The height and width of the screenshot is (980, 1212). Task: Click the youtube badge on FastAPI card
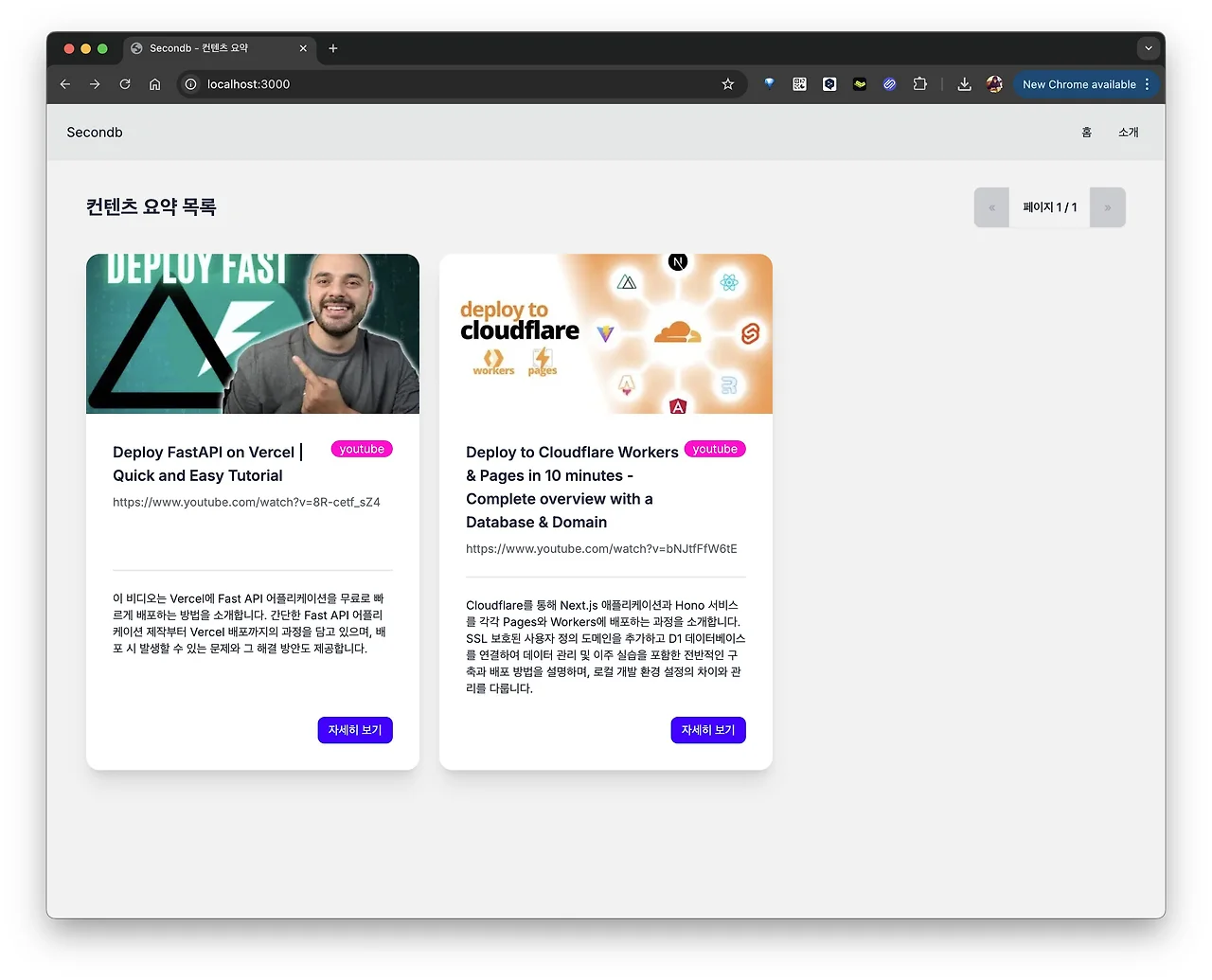coord(362,449)
